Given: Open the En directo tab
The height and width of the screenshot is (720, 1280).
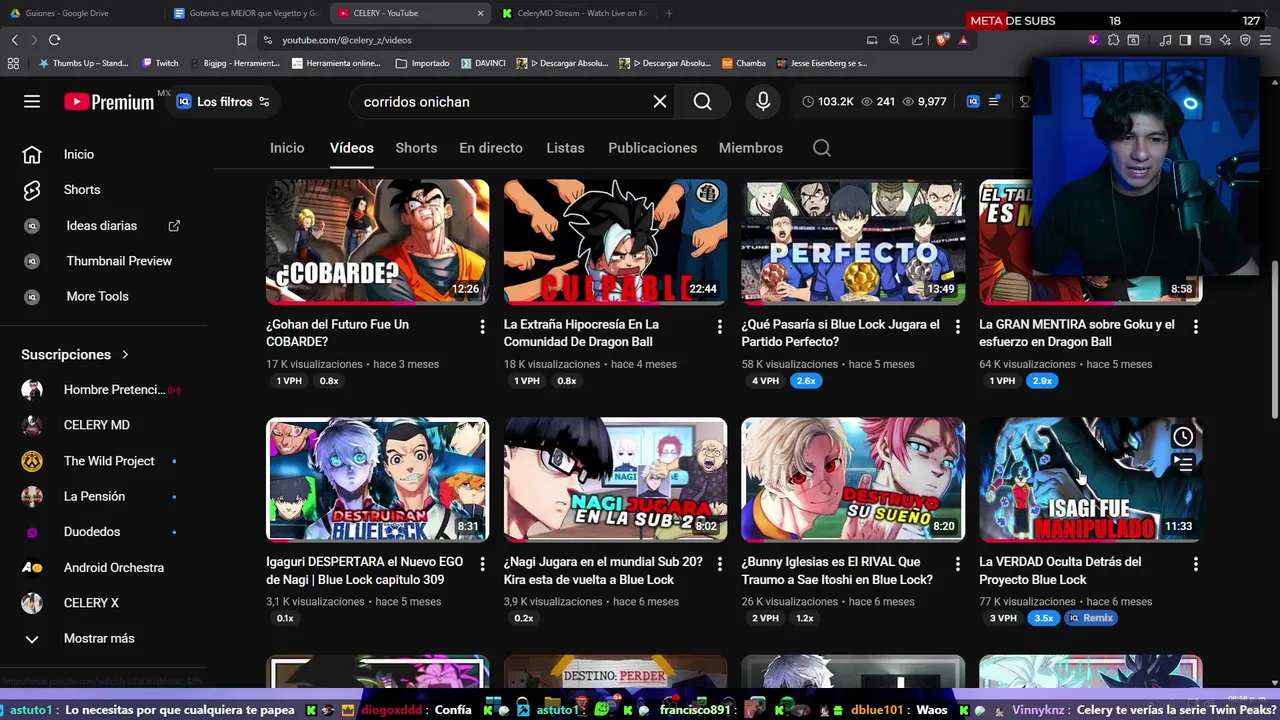Looking at the screenshot, I should (491, 148).
